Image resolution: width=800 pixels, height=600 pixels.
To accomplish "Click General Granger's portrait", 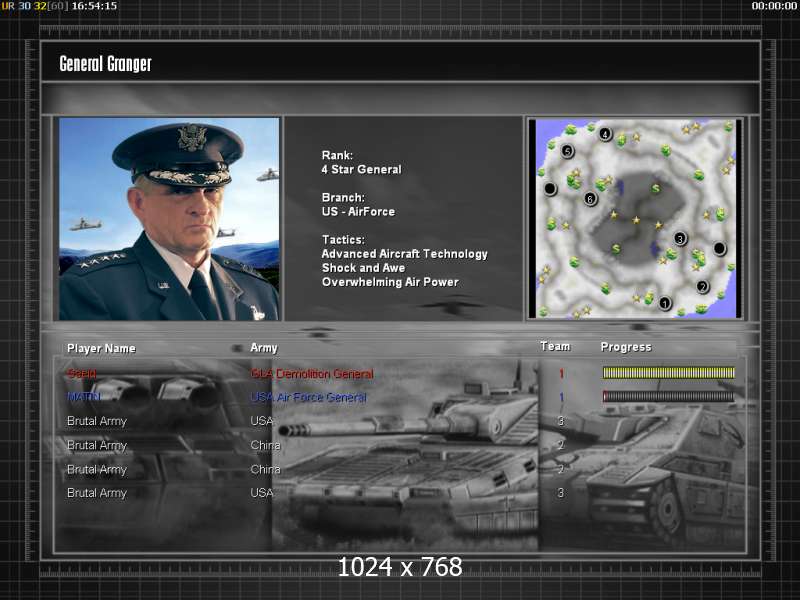I will [169, 219].
